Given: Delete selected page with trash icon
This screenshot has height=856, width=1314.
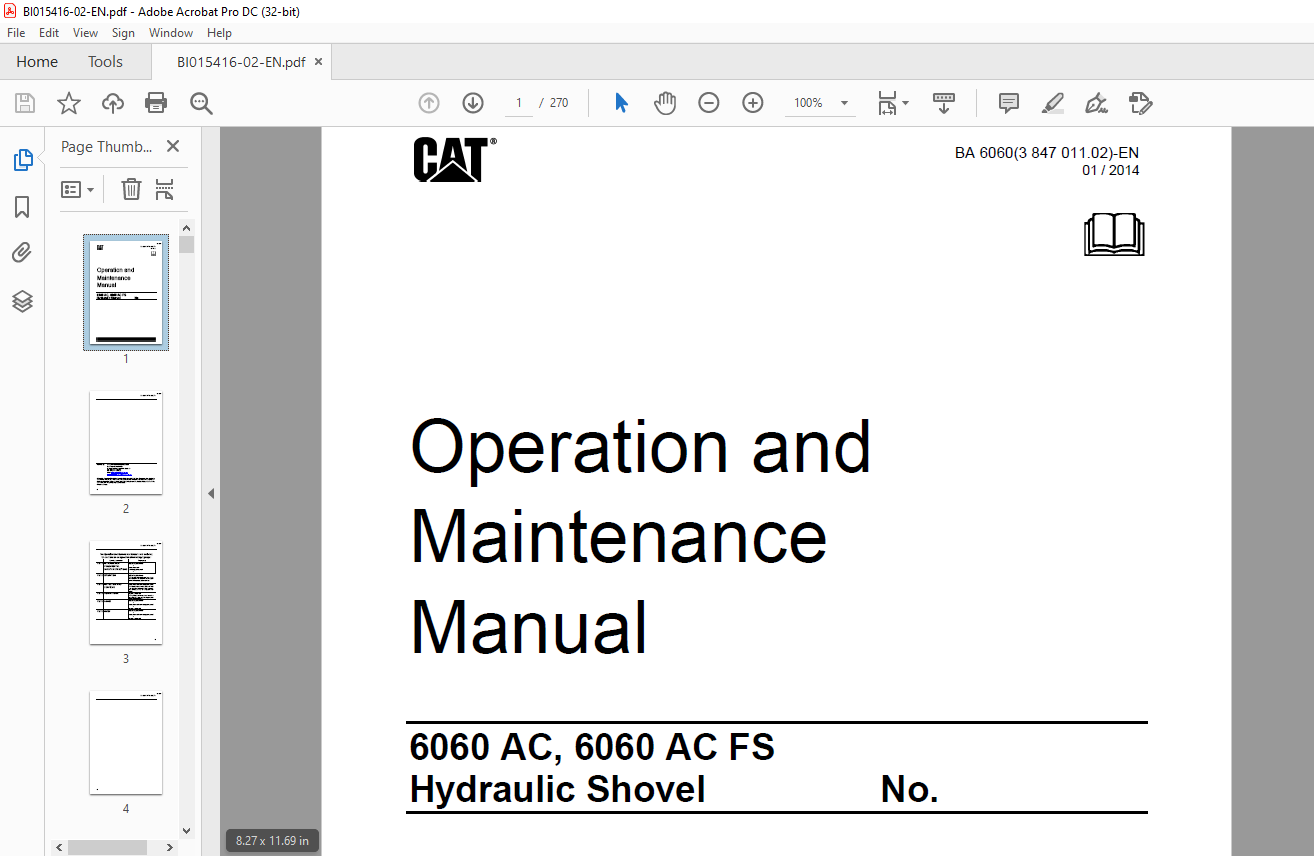Looking at the screenshot, I should coord(131,189).
